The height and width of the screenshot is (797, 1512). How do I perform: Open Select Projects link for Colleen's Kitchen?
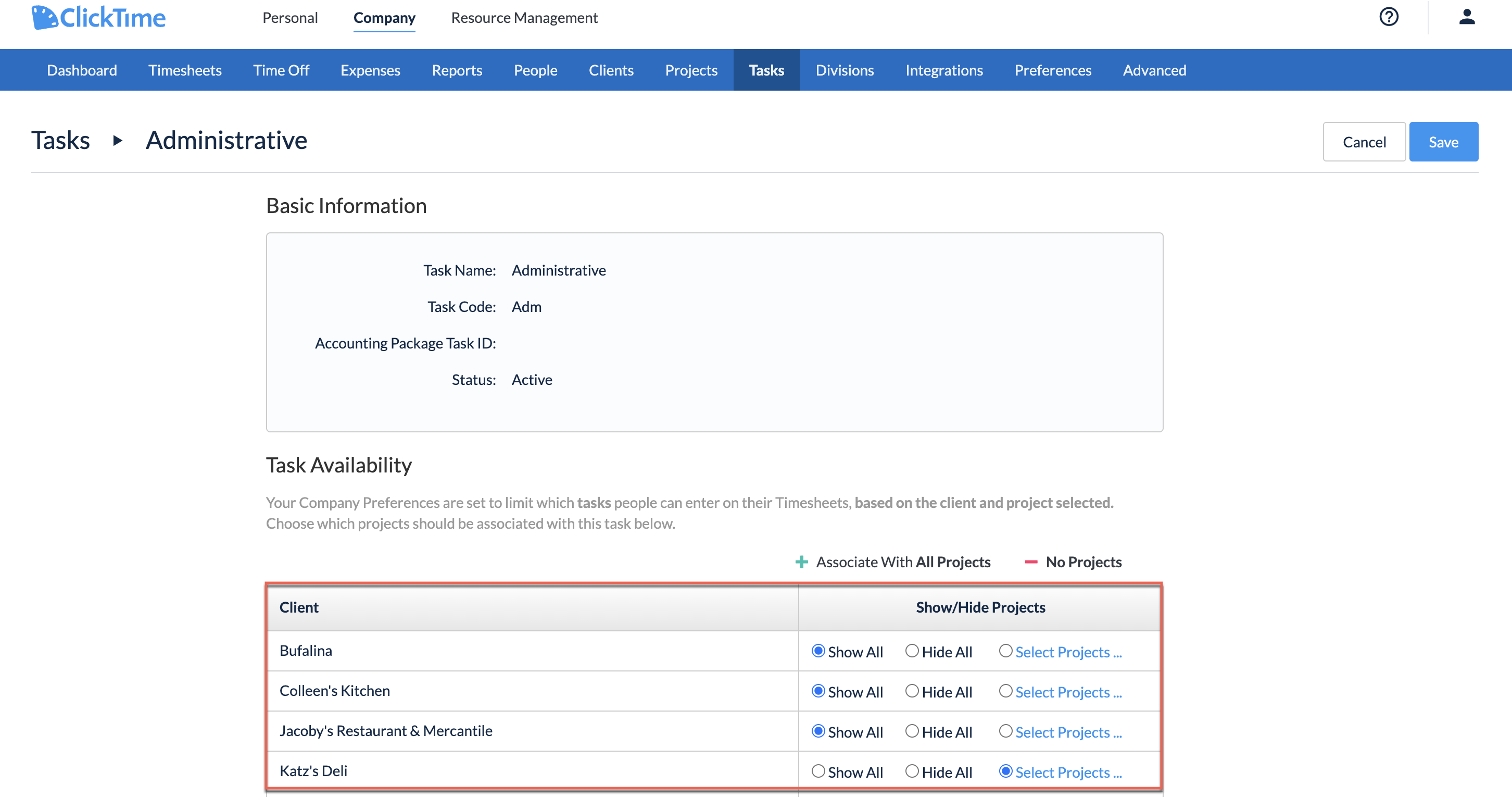pos(1068,692)
